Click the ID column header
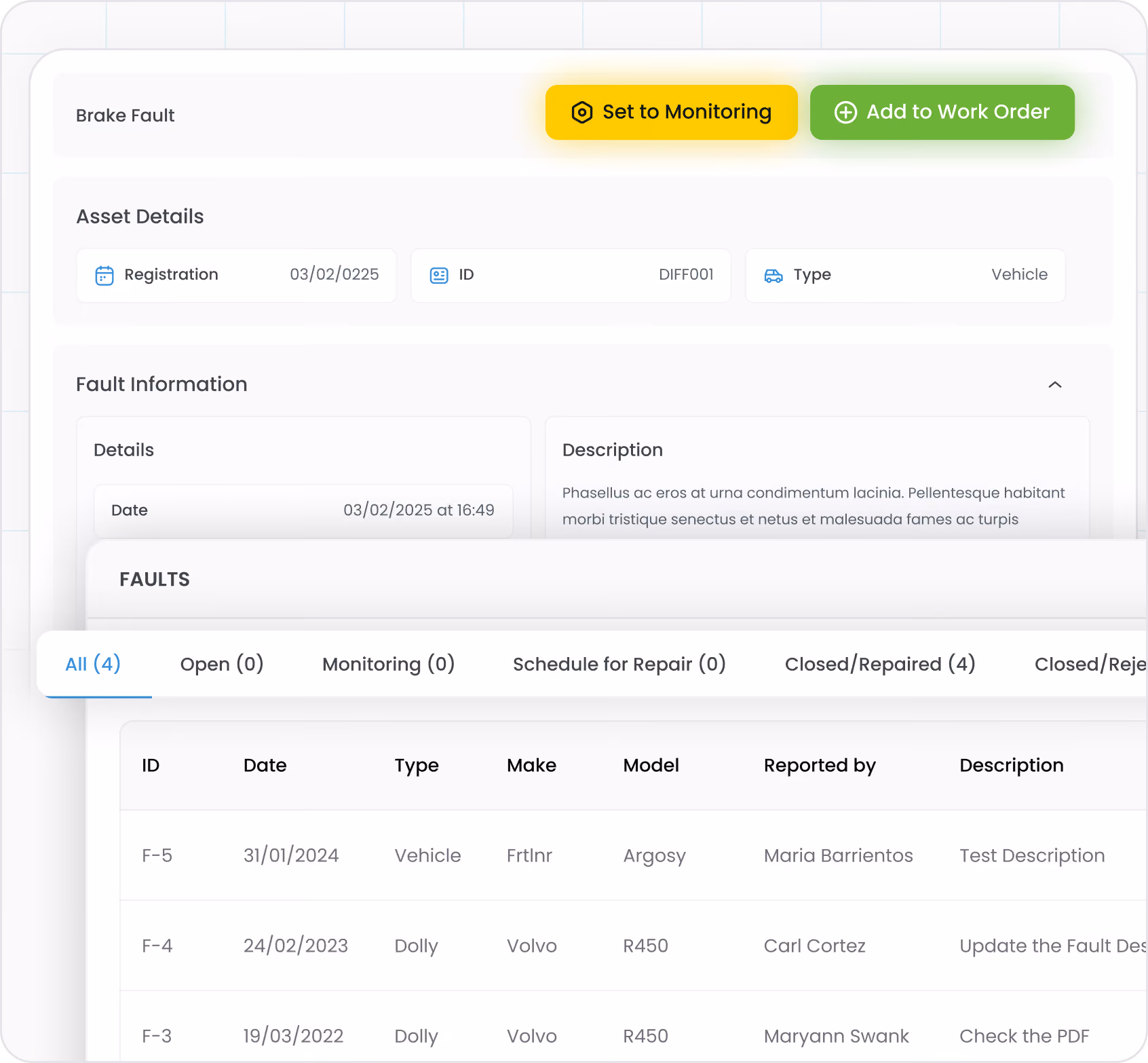 151,766
